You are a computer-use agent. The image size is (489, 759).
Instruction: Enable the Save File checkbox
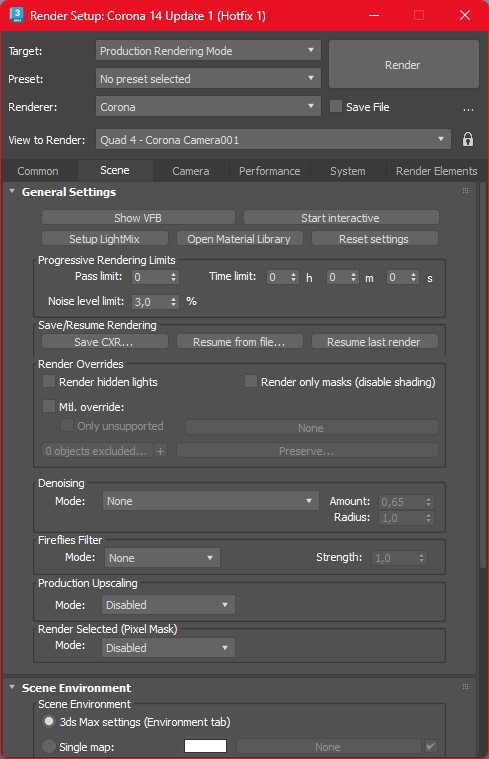pos(336,106)
